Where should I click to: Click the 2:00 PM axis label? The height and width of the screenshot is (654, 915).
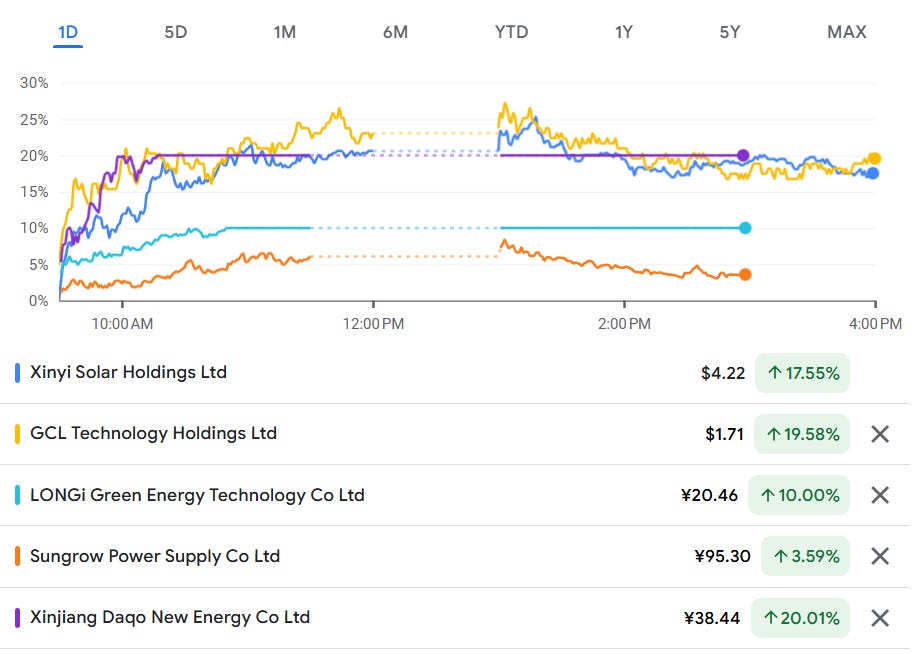click(624, 324)
